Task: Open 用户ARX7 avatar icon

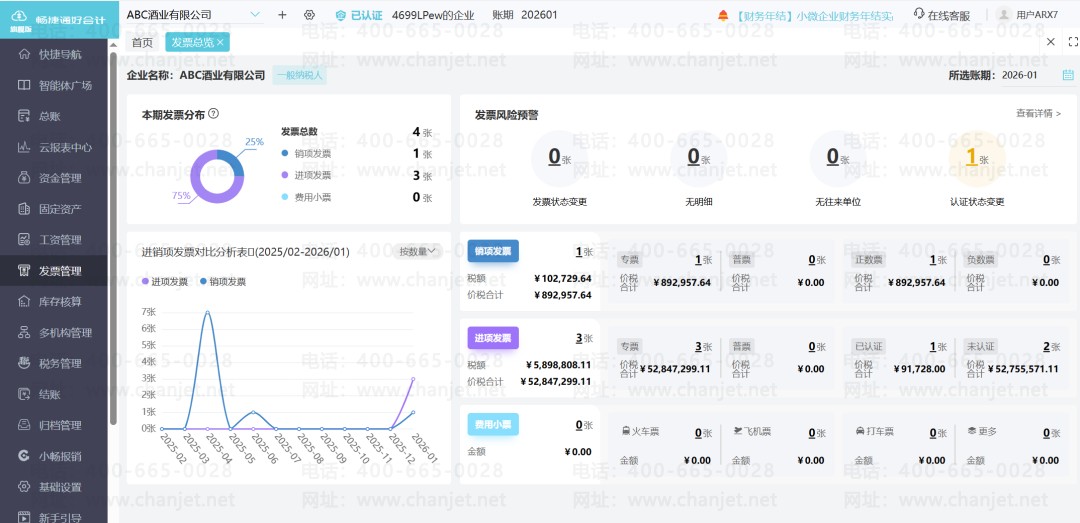Action: (1004, 14)
